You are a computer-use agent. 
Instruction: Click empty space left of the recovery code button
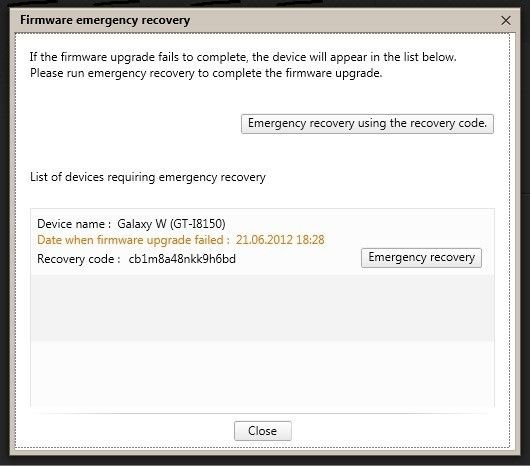click(135, 124)
